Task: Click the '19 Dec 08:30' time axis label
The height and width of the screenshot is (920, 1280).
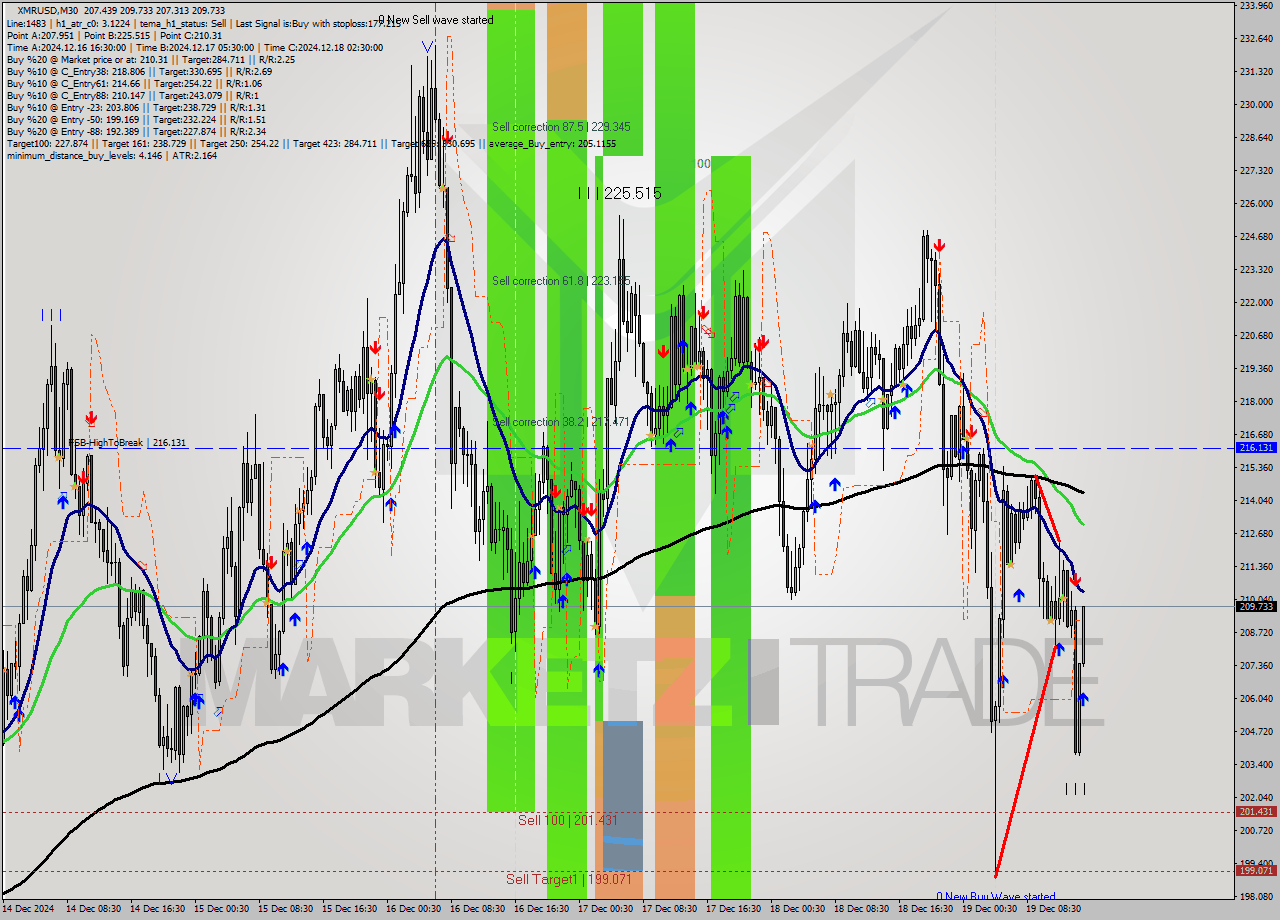Action: (1054, 909)
